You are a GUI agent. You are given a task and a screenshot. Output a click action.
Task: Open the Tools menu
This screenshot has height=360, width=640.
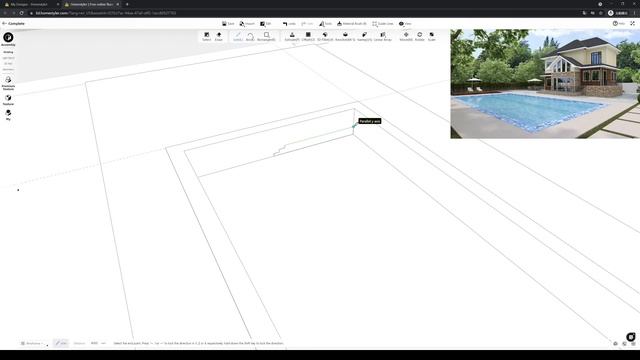click(x=325, y=24)
